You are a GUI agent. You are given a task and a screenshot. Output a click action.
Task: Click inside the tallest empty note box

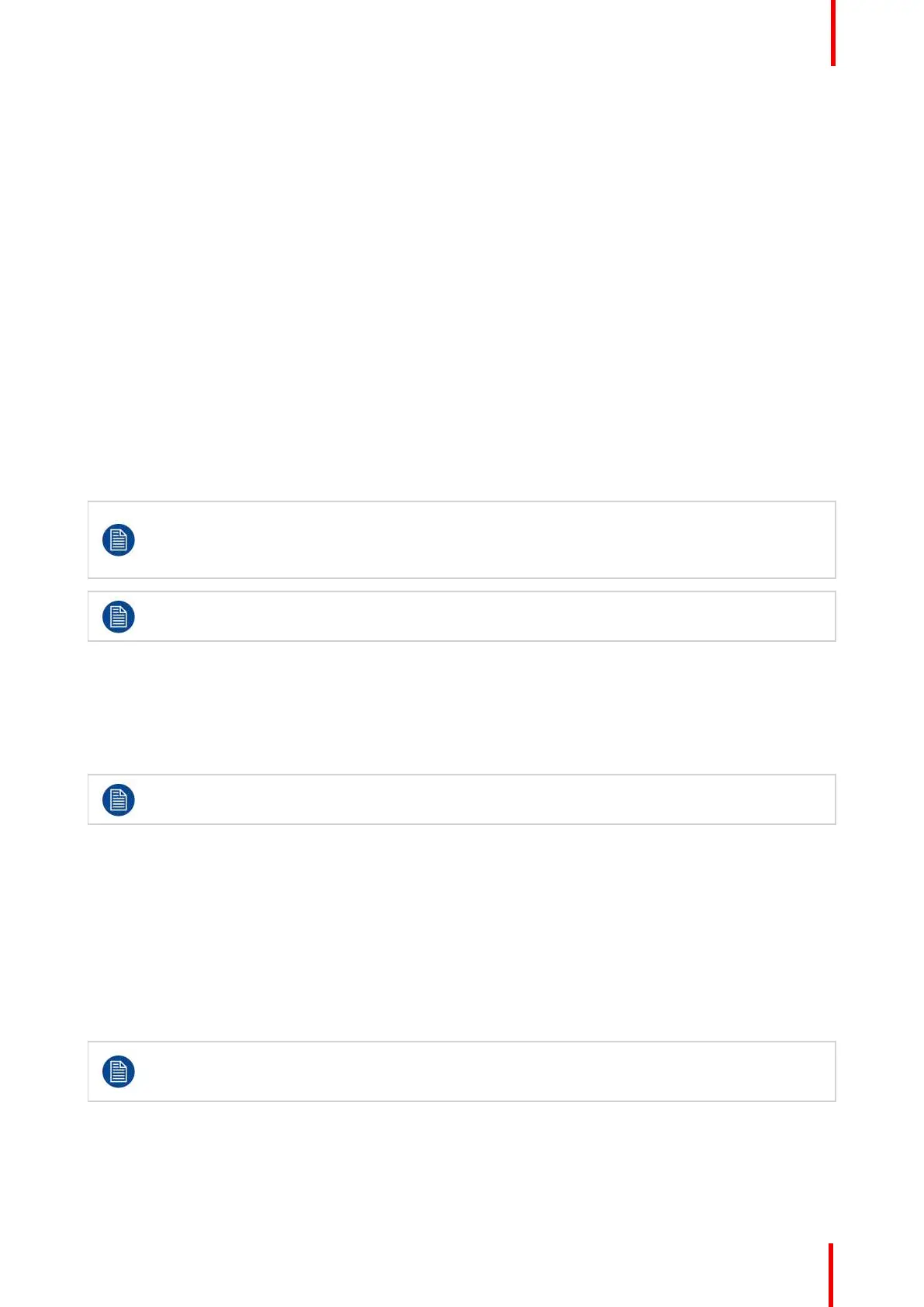click(x=462, y=540)
